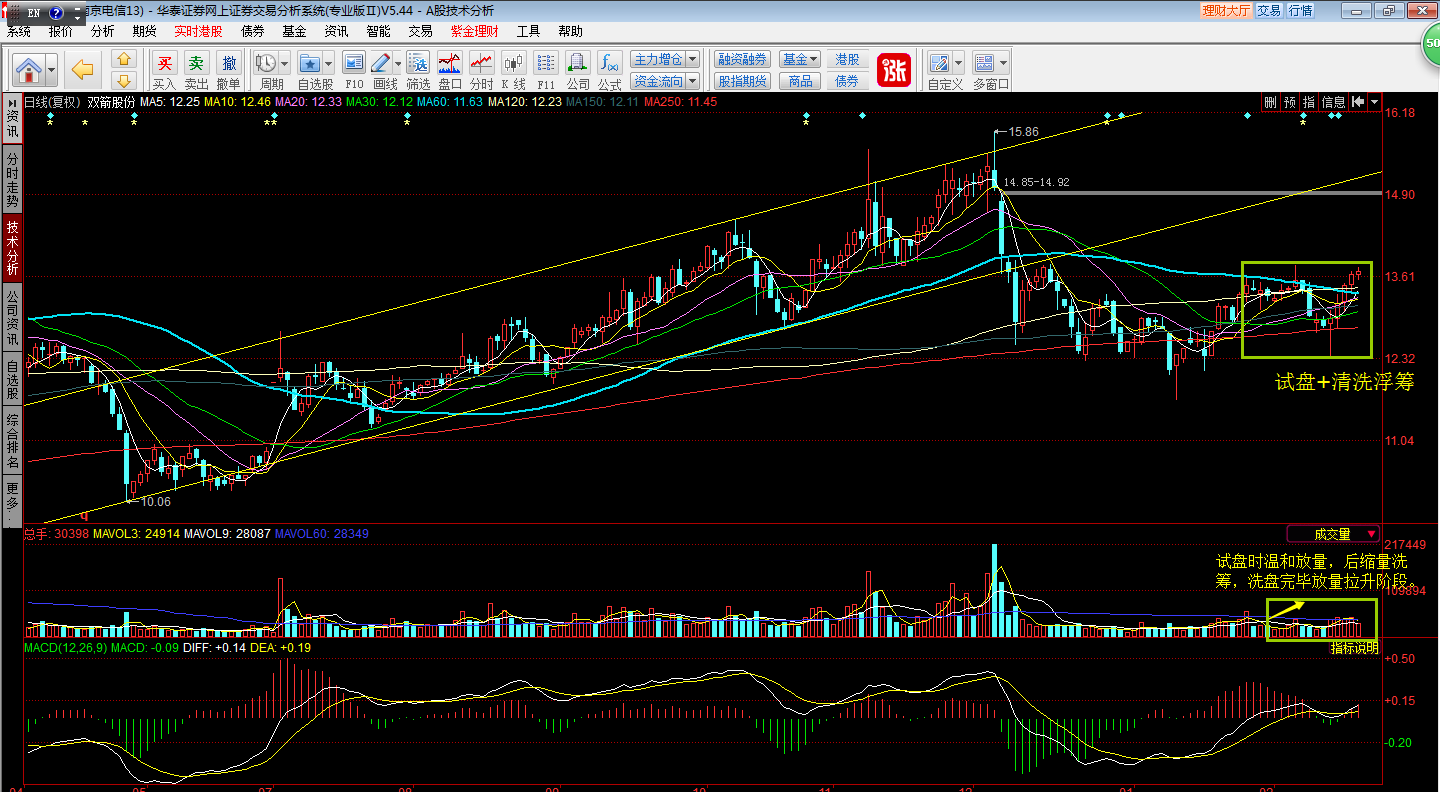1440x792 pixels.
Task: Expand the 多窗口 dropdown arrow
Action: (1003, 63)
